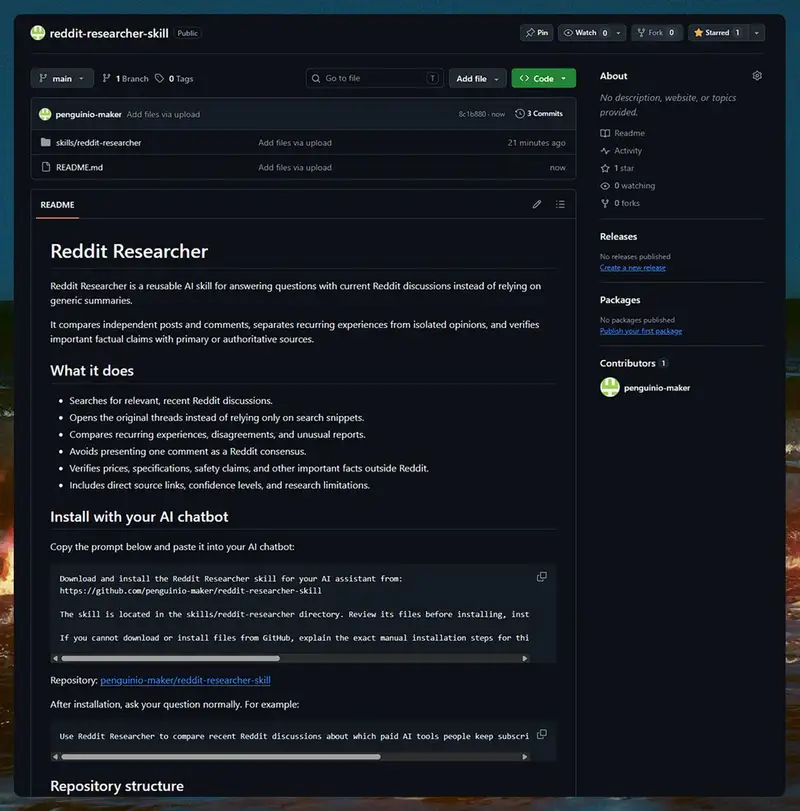Click penguinio-maker contributor avatar
Screen dimensions: 800x811
click(x=610, y=387)
